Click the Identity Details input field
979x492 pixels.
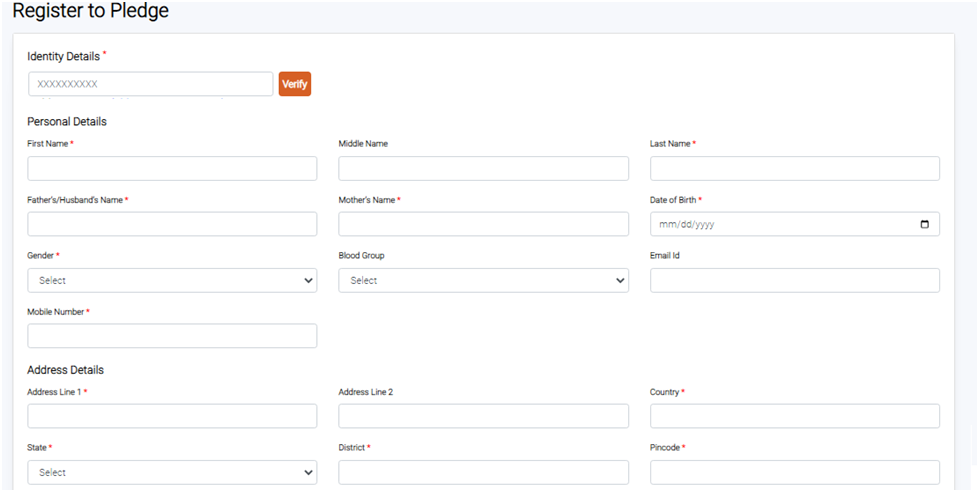click(150, 84)
